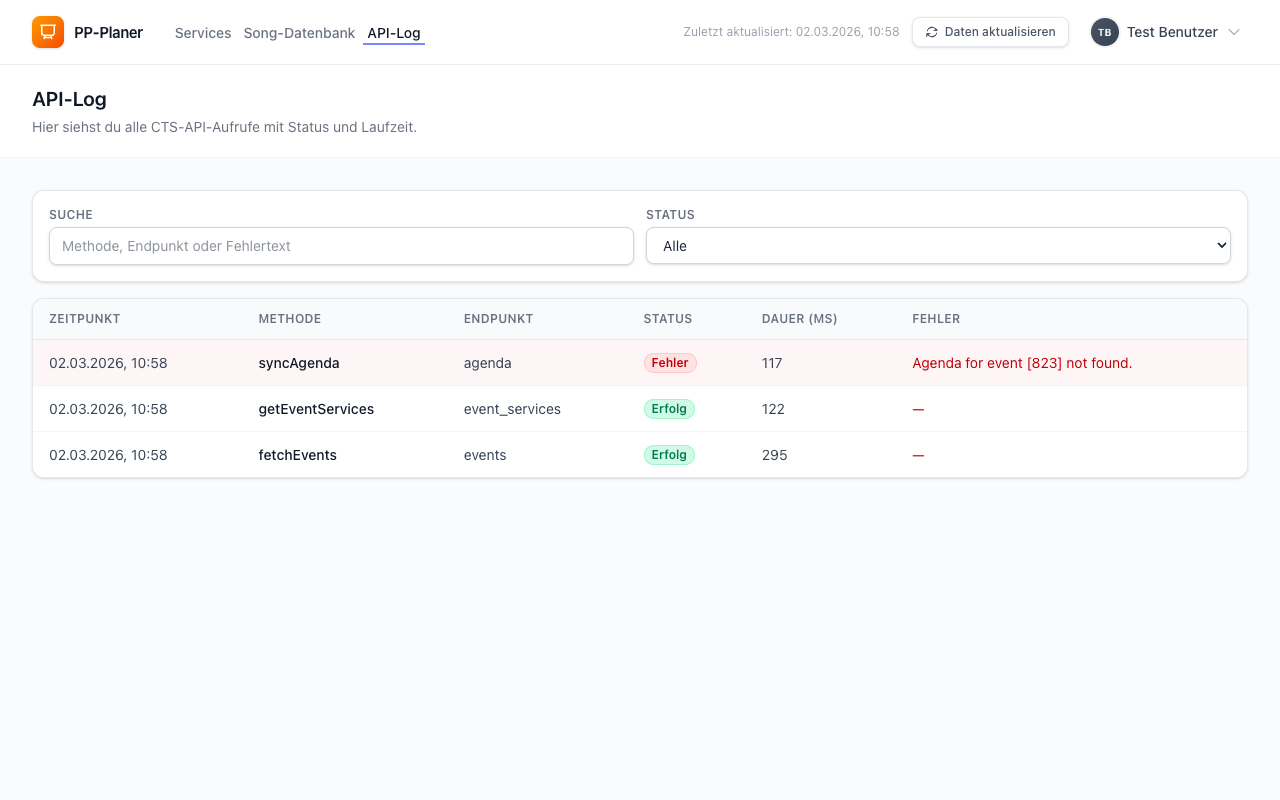This screenshot has width=1280, height=800.
Task: Click the Erfolg badge for getEventServices
Action: pos(669,409)
